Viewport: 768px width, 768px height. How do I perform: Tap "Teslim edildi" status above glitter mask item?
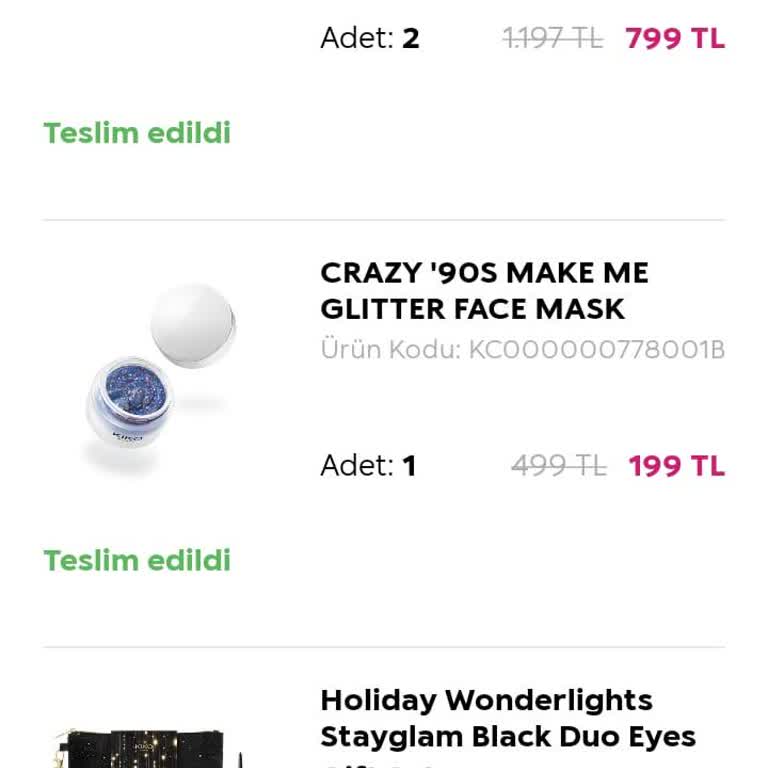click(x=137, y=133)
